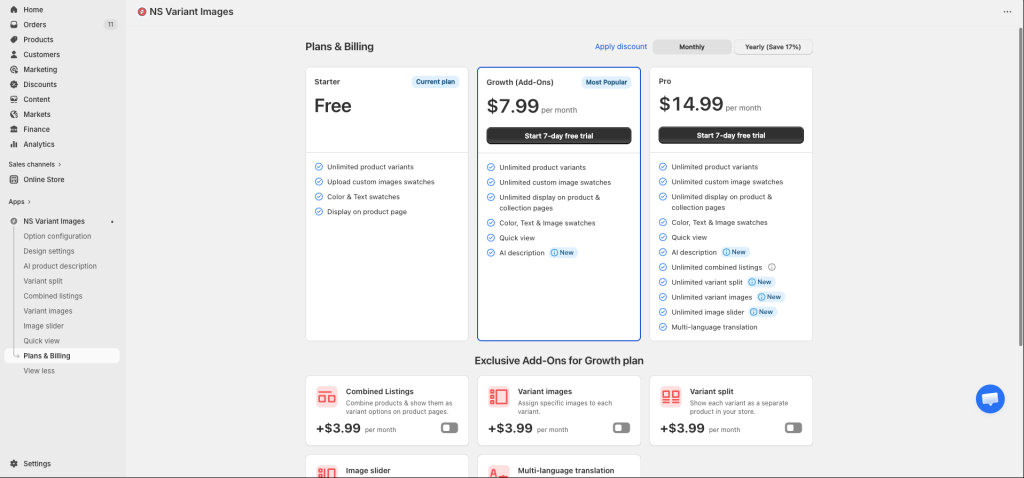Expand the Sales channels section
Image resolution: width=1024 pixels, height=478 pixels.
tap(59, 164)
